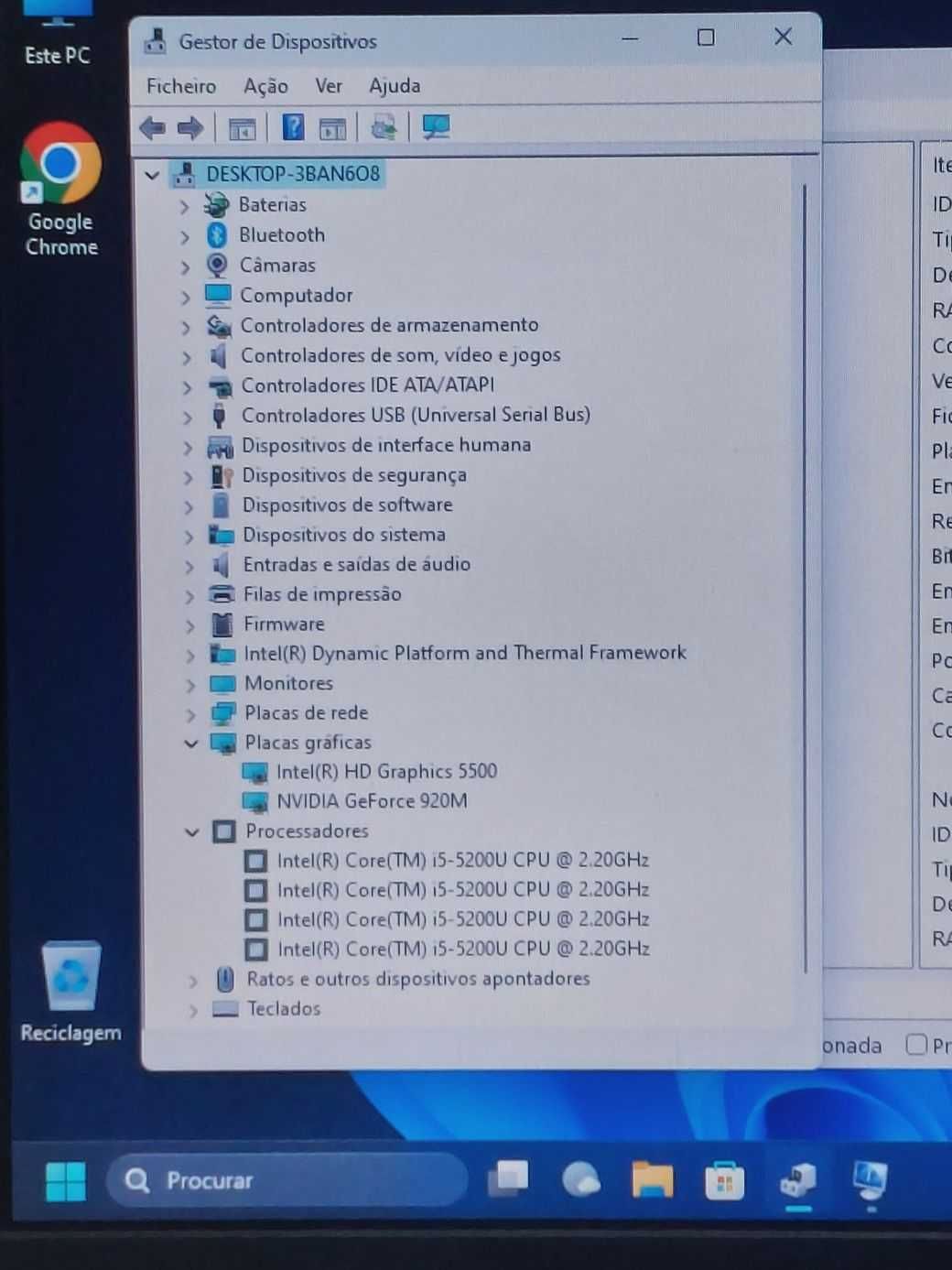Select 'Dispositivos de software'

point(347,505)
